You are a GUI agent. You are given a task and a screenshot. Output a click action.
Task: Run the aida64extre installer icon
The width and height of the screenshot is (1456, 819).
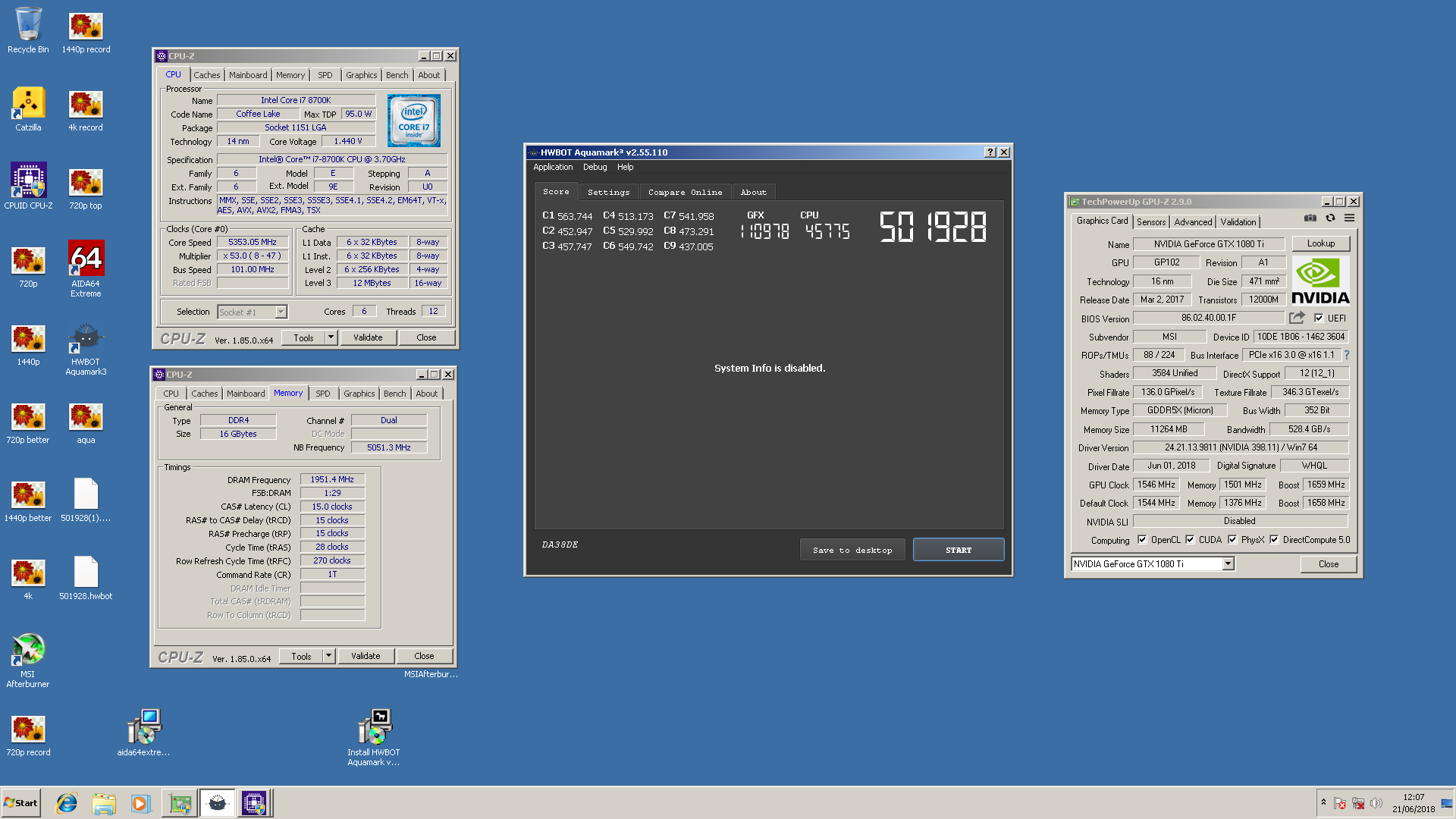coord(143,733)
